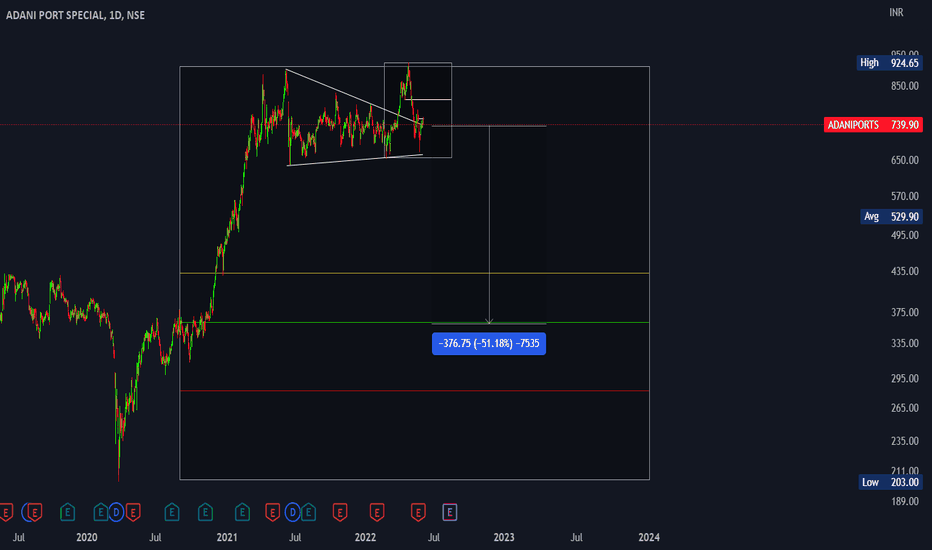Click the 2021 label on time axis
Screen dimensions: 932x550
pyautogui.click(x=226, y=538)
